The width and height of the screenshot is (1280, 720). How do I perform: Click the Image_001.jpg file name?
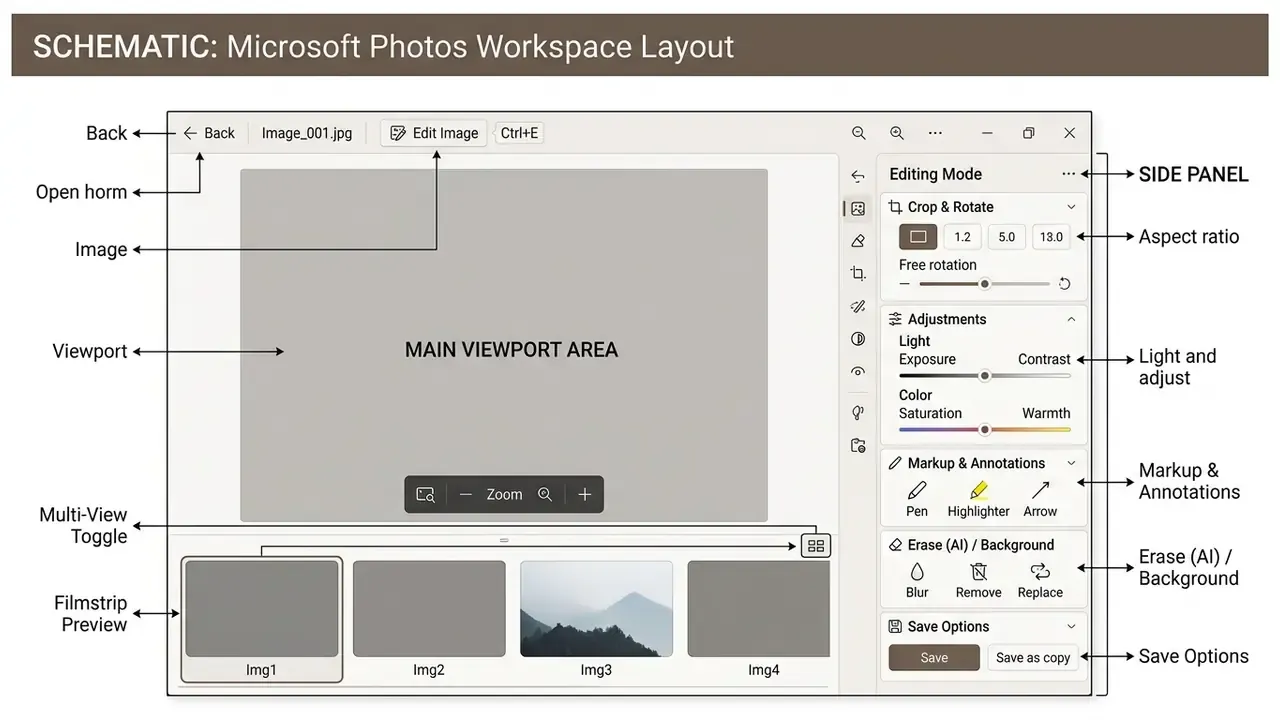(307, 133)
